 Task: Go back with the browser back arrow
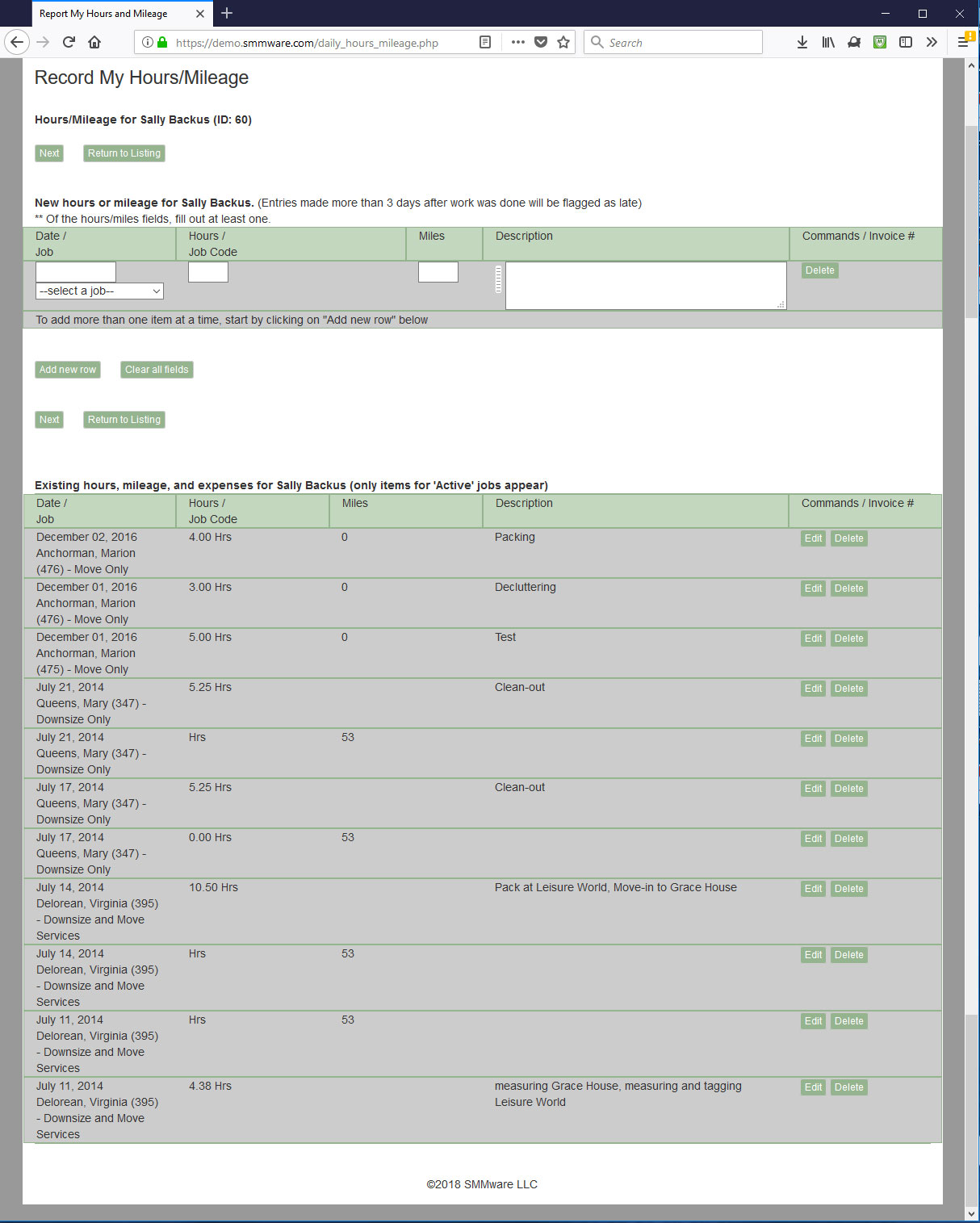[17, 42]
